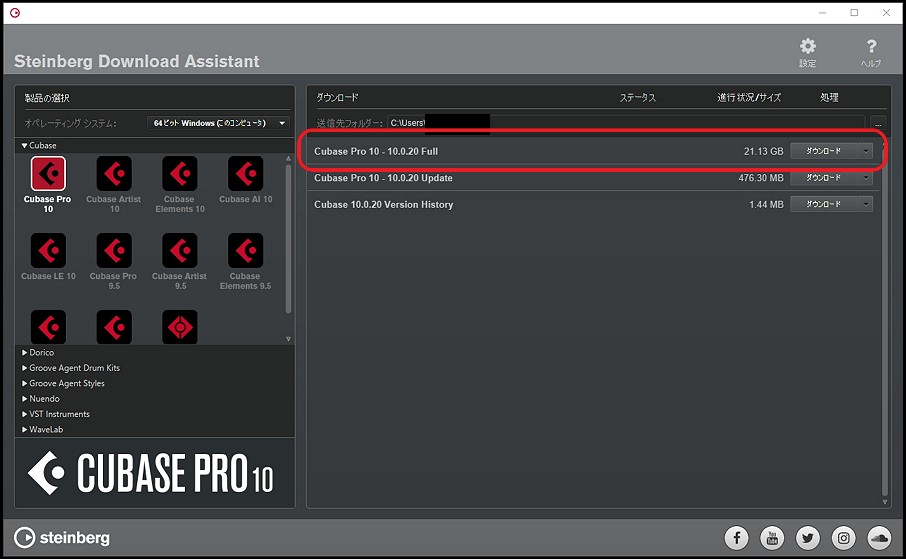The height and width of the screenshot is (559, 906).
Task: Open Steinberg's Facebook page icon
Action: coord(737,538)
